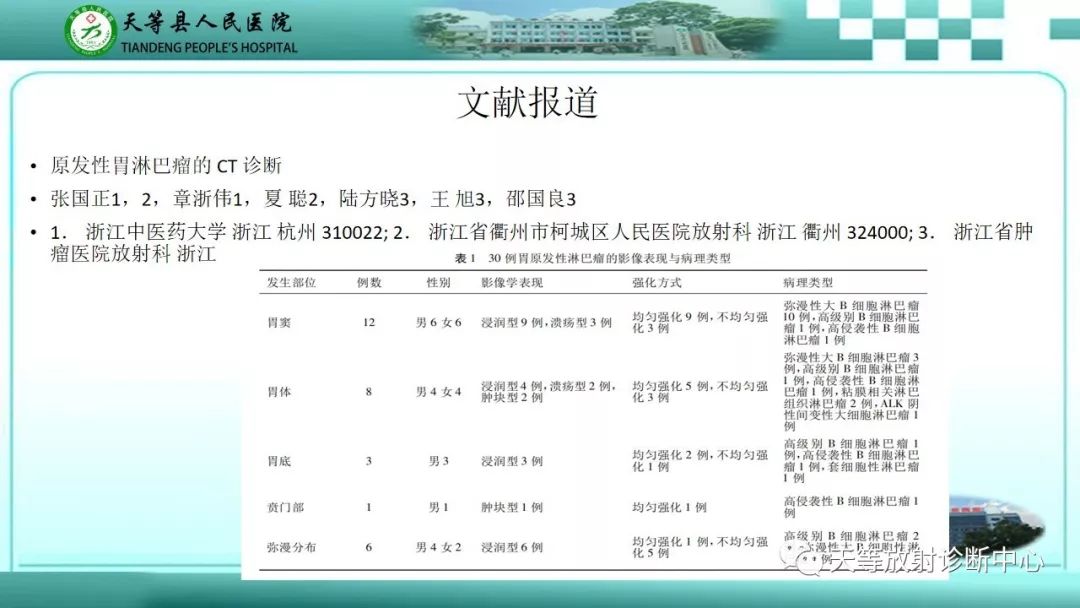Screen dimensions: 1080x608
Task: Click the affiliation line starting 浙江中医药大学
Action: coord(541,242)
